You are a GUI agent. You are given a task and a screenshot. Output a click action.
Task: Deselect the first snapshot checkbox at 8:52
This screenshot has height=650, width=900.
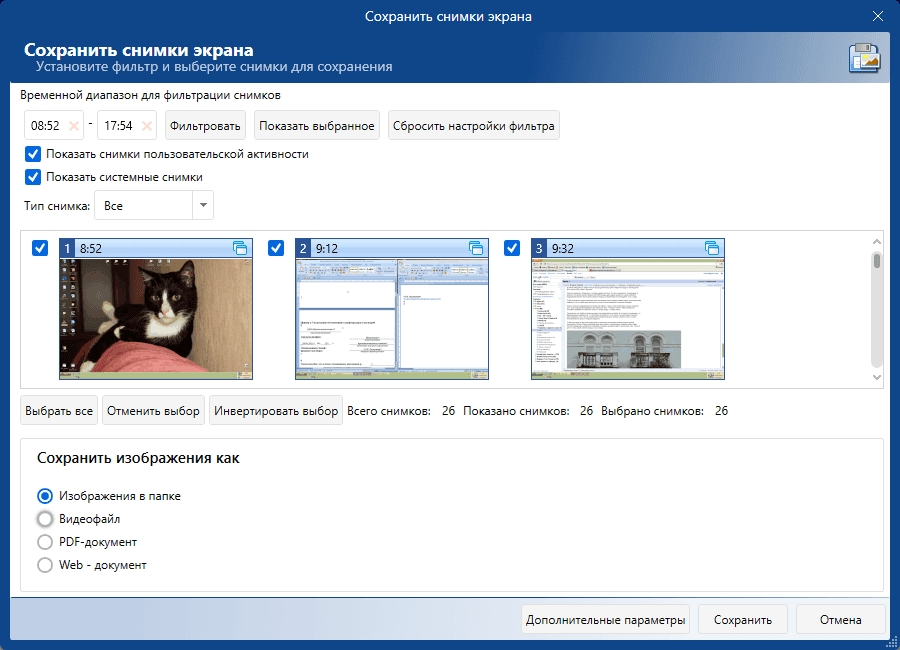[40, 248]
